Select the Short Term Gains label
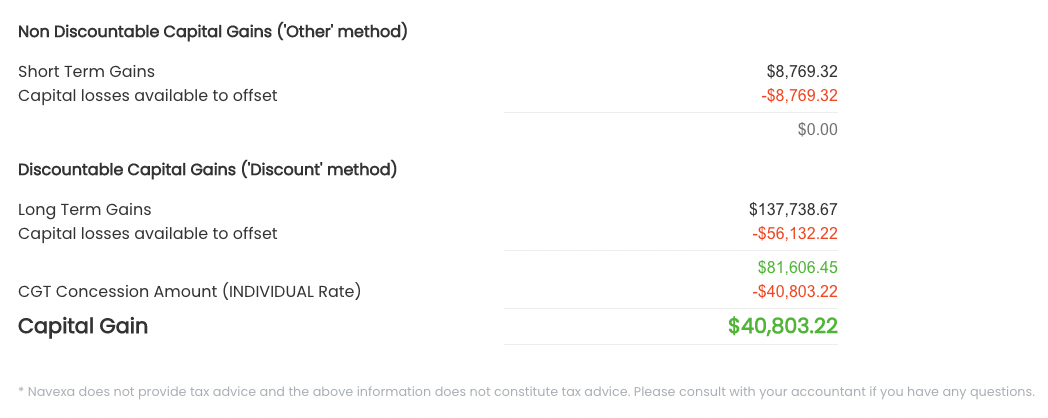The height and width of the screenshot is (418, 1048). coord(86,72)
